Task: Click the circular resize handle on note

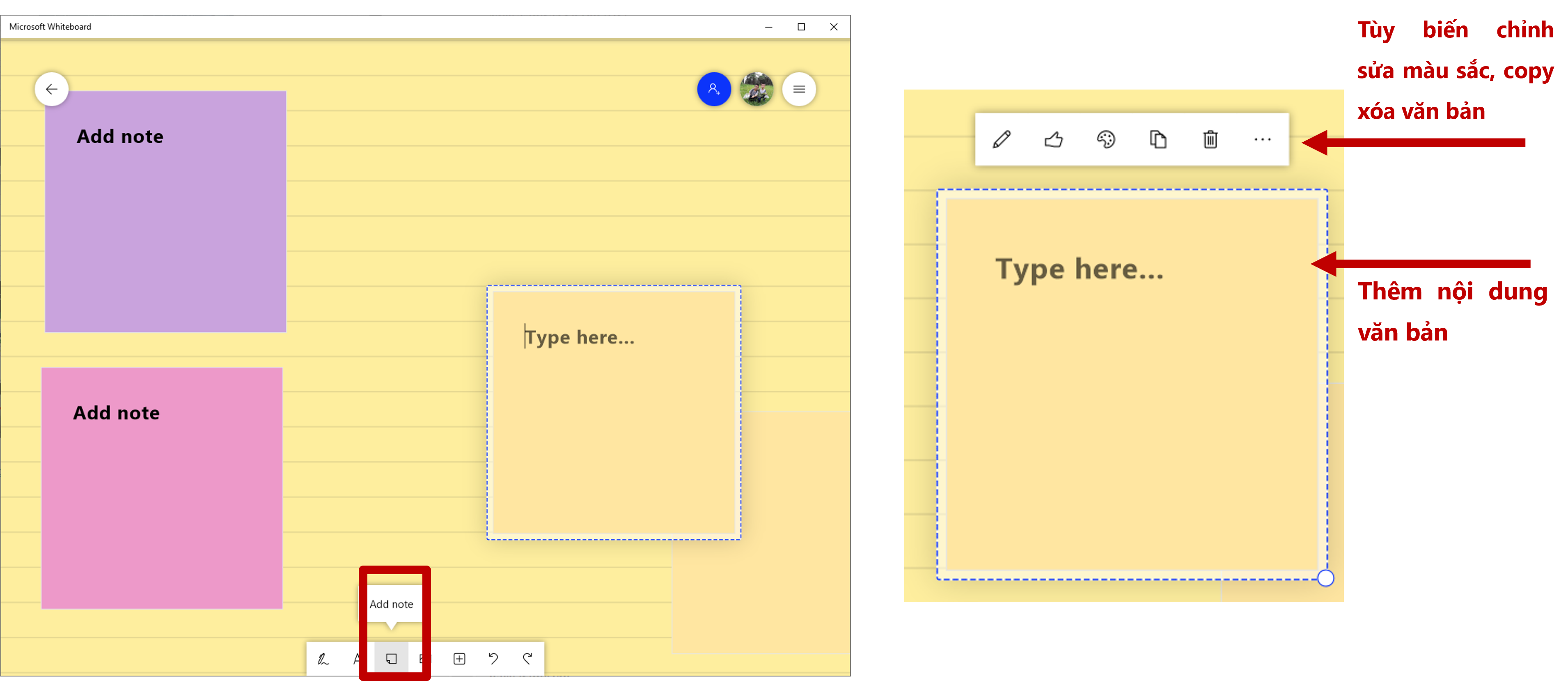Action: (x=1325, y=578)
